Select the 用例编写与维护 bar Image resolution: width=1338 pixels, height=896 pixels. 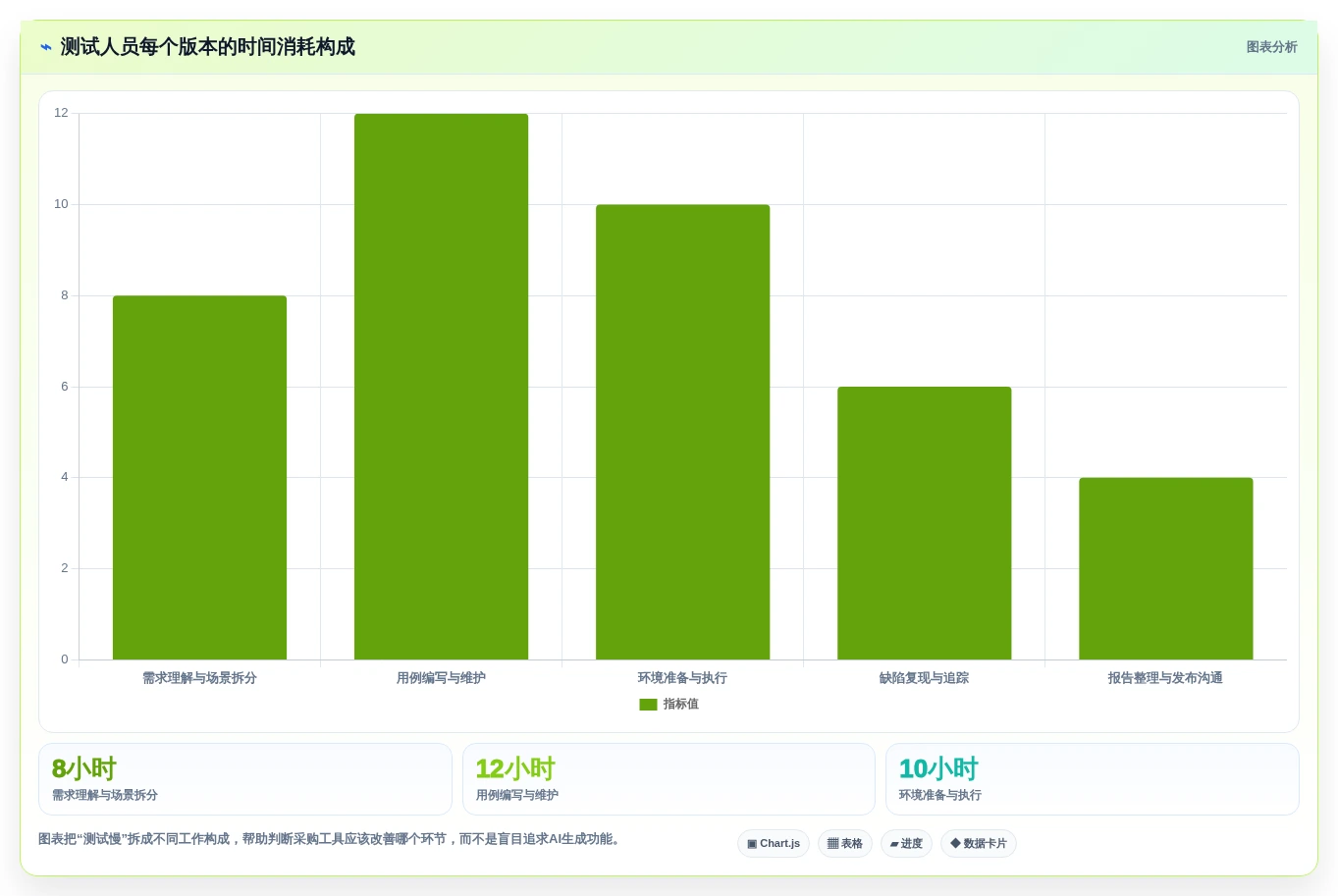click(x=441, y=387)
